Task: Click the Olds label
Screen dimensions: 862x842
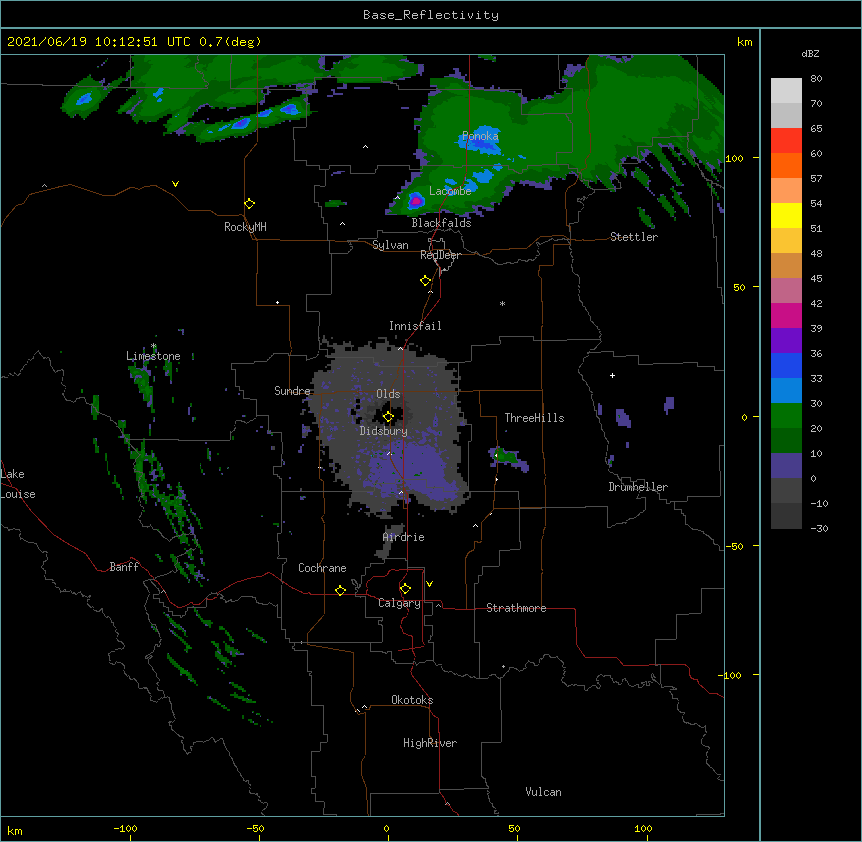Action: pos(388,394)
